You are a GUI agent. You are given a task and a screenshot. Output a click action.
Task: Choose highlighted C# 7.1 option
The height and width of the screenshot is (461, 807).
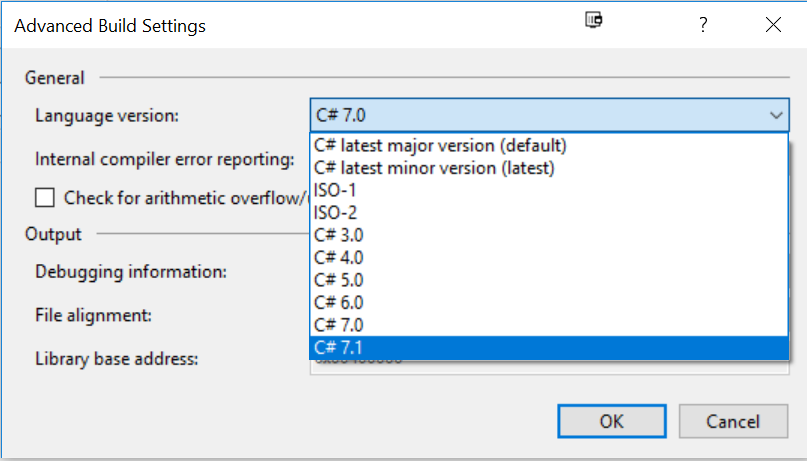click(x=549, y=348)
